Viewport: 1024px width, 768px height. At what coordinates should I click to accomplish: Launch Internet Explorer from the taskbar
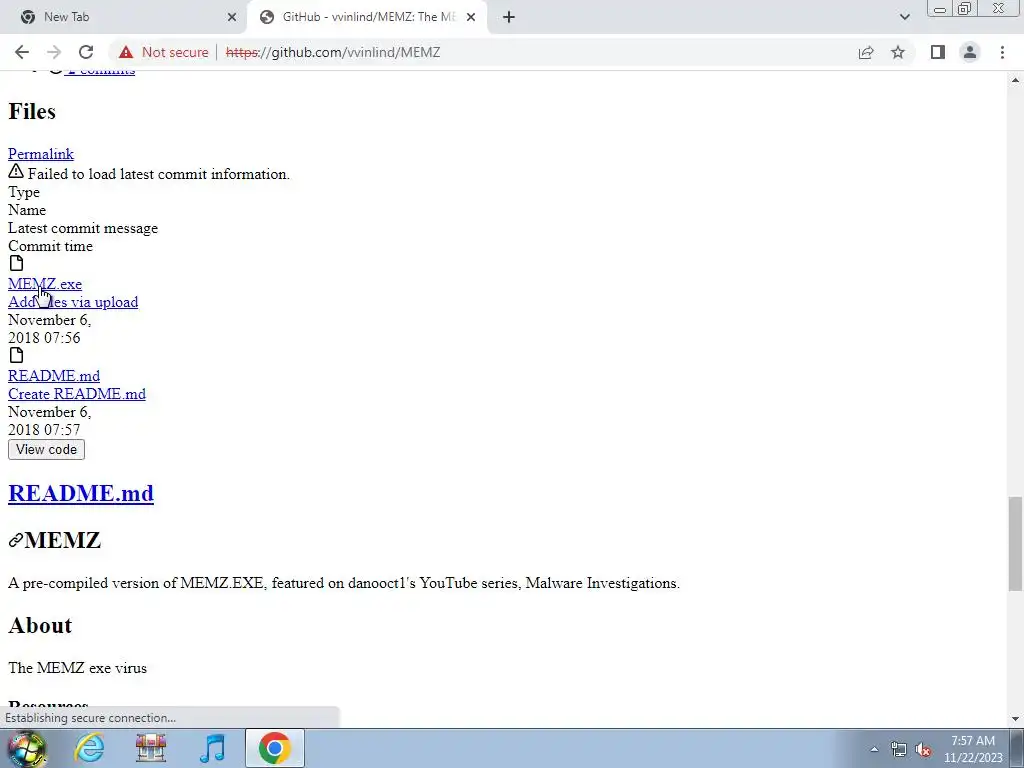click(x=89, y=748)
